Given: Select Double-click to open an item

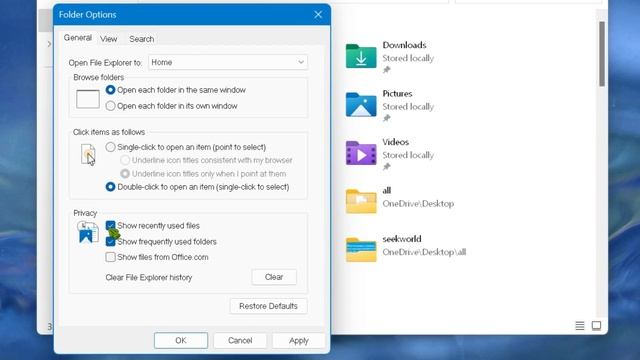Looking at the screenshot, I should pyautogui.click(x=198, y=187).
